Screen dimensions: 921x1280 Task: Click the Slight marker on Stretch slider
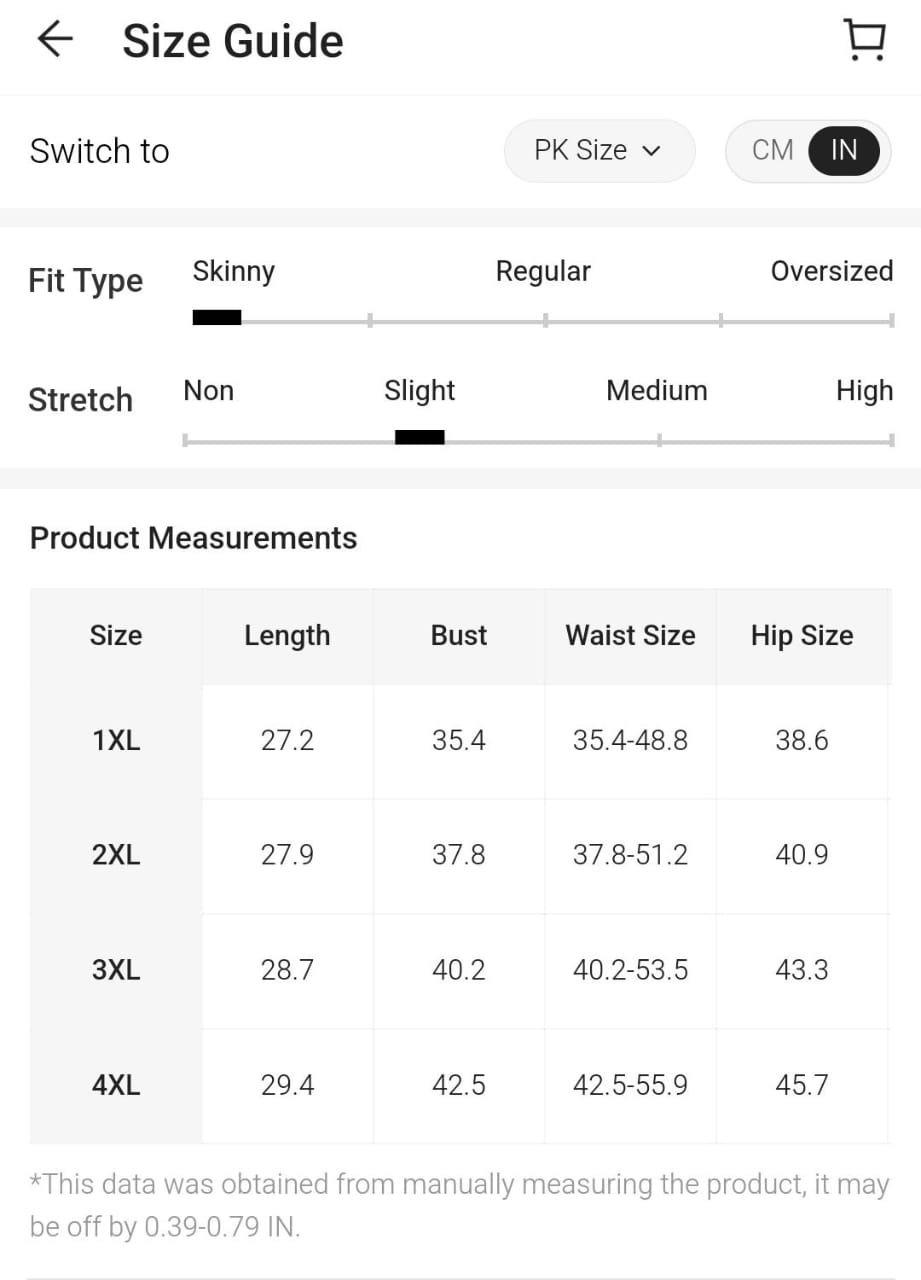point(419,437)
